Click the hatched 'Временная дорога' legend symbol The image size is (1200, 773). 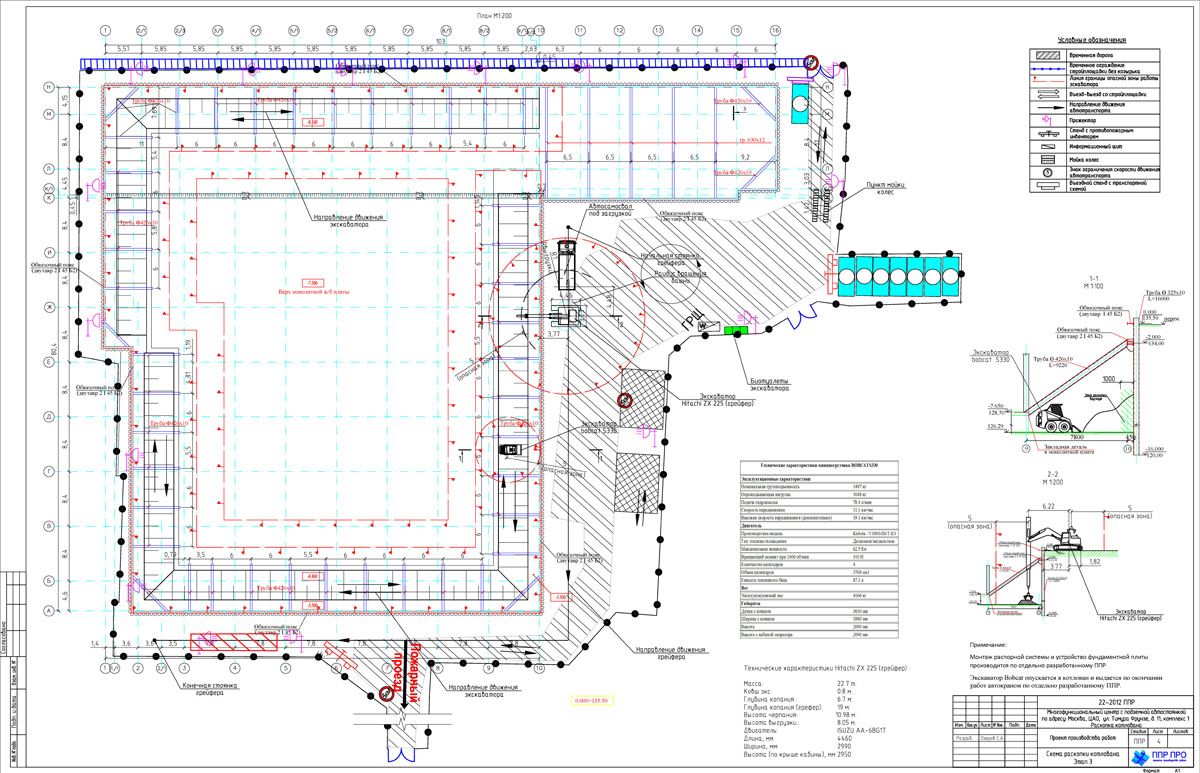[1048, 54]
